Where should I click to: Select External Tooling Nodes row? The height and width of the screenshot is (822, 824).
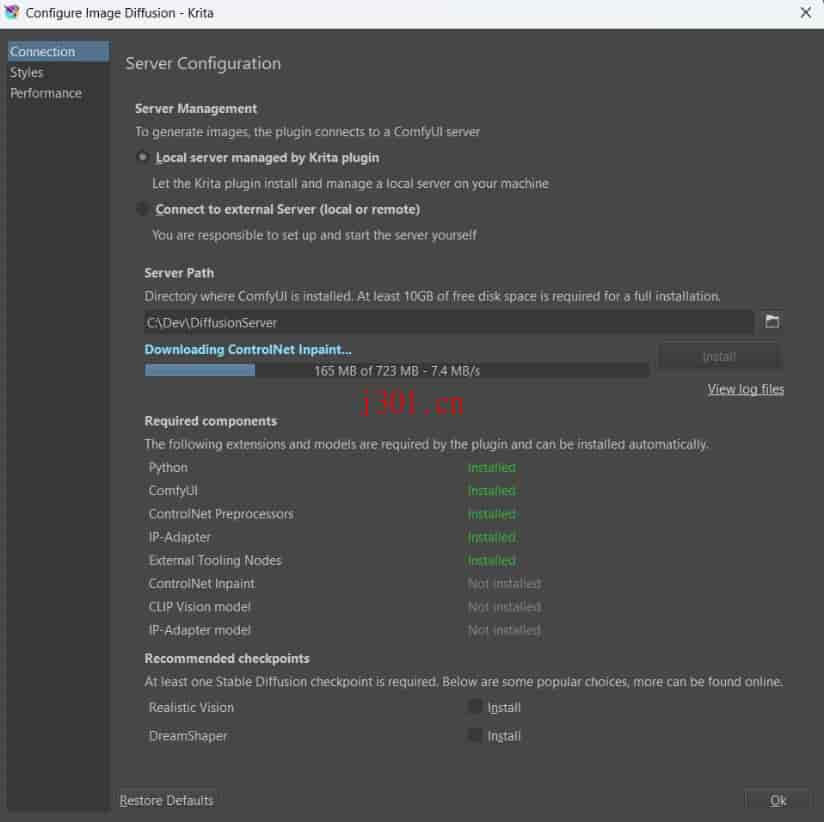point(332,560)
